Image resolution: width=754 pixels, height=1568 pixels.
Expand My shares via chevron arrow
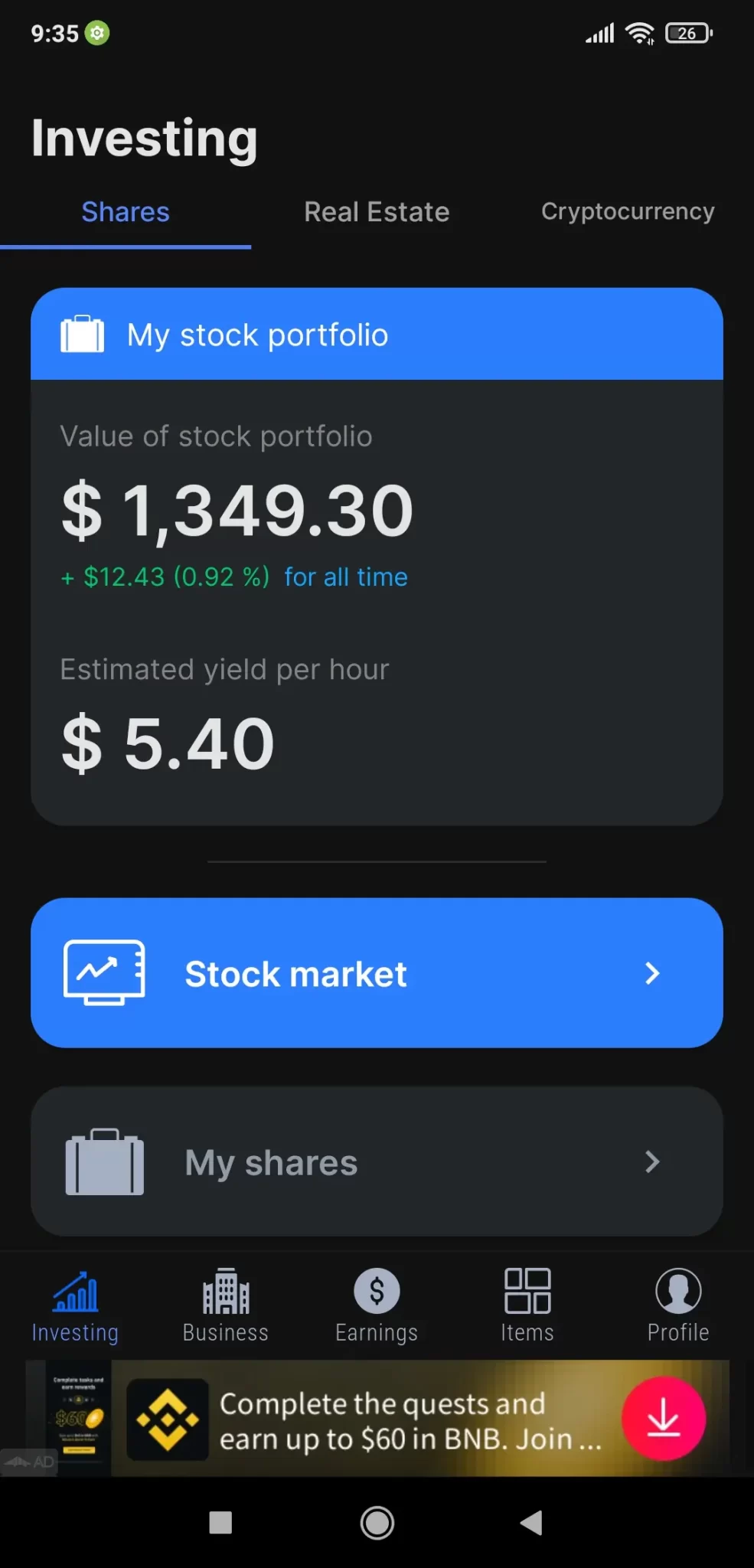[652, 1161]
